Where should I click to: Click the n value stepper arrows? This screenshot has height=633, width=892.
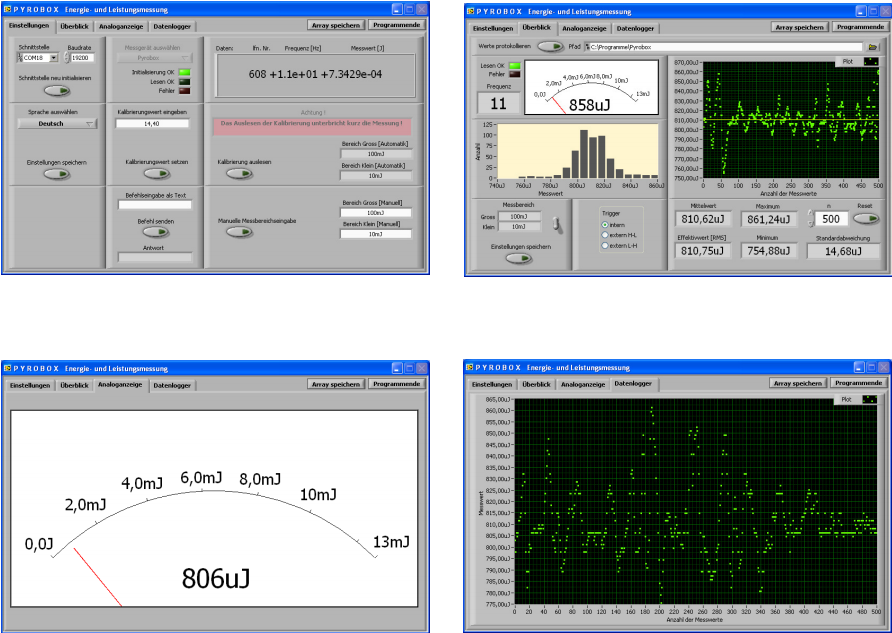(x=811, y=218)
